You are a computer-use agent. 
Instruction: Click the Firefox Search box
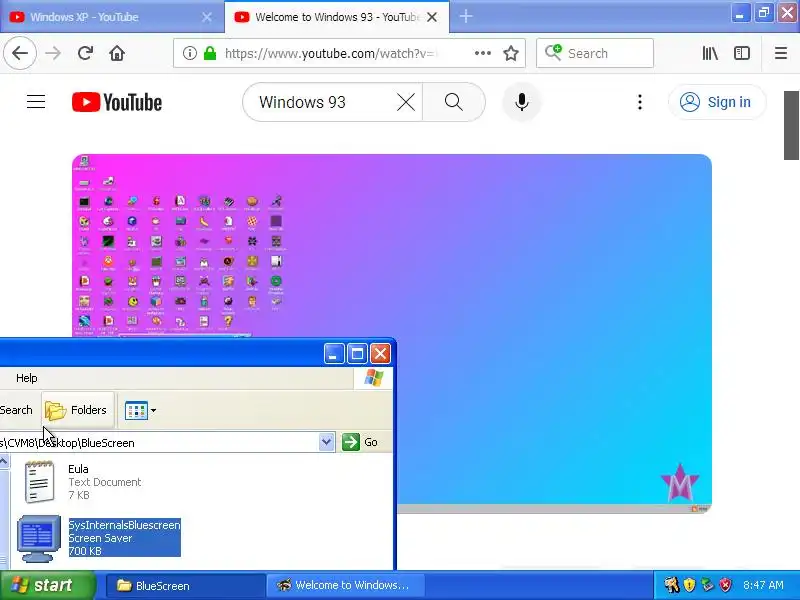(x=595, y=53)
